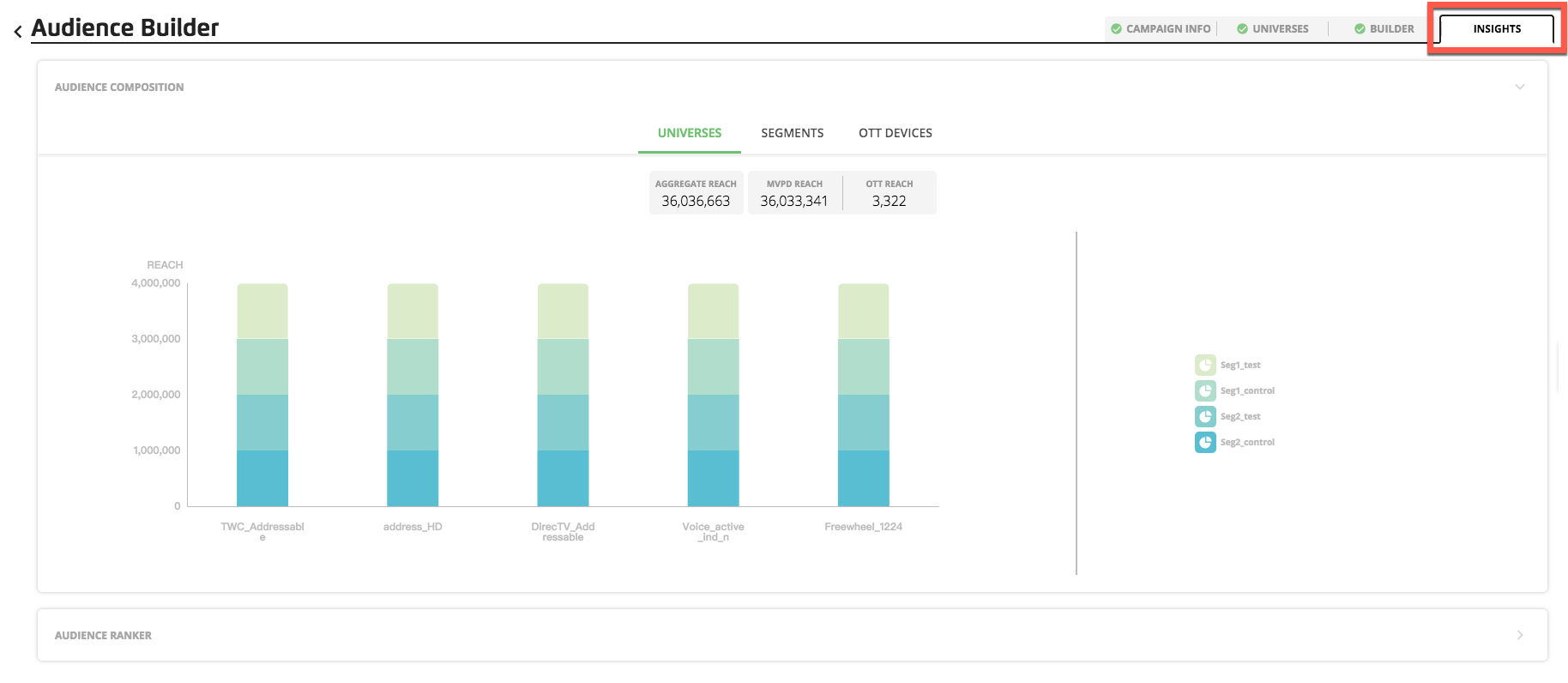Click the Seg2_test legend pie icon
This screenshot has height=683, width=1568.
pyautogui.click(x=1205, y=416)
